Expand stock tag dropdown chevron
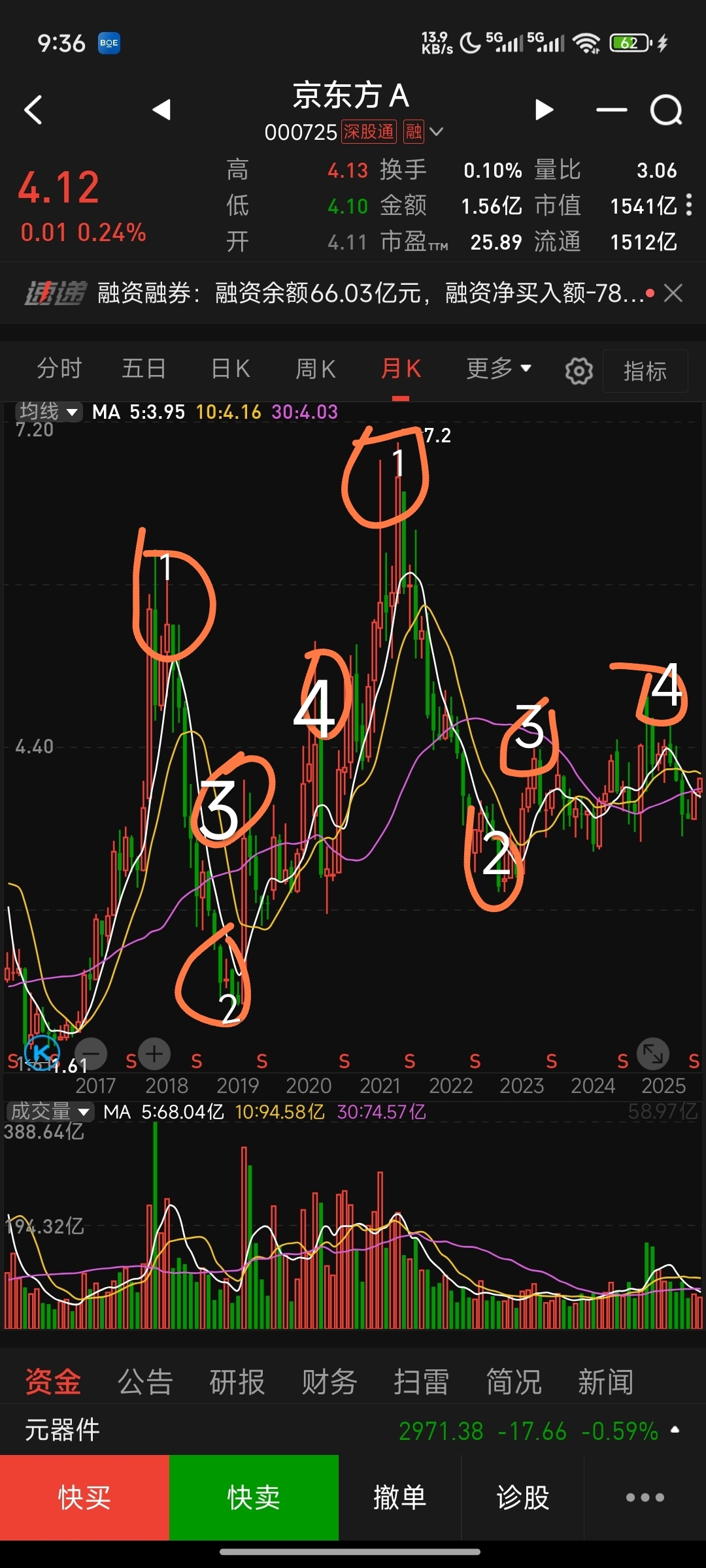 pyautogui.click(x=437, y=132)
